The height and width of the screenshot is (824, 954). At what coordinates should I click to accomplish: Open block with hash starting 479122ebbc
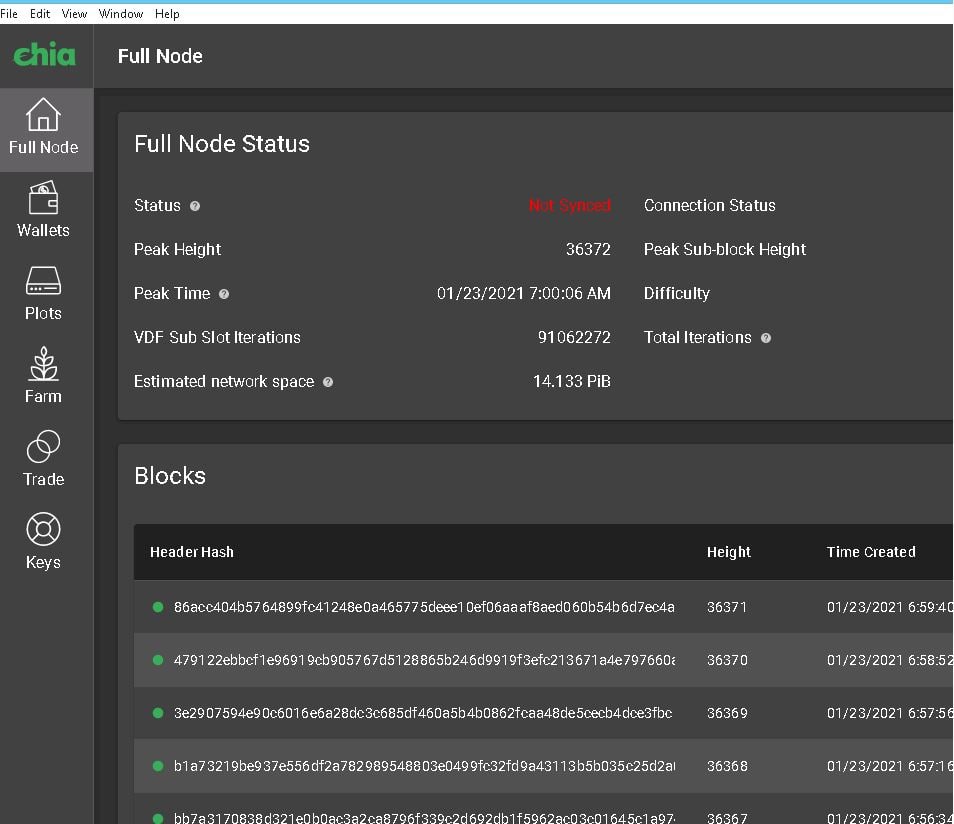coord(424,660)
